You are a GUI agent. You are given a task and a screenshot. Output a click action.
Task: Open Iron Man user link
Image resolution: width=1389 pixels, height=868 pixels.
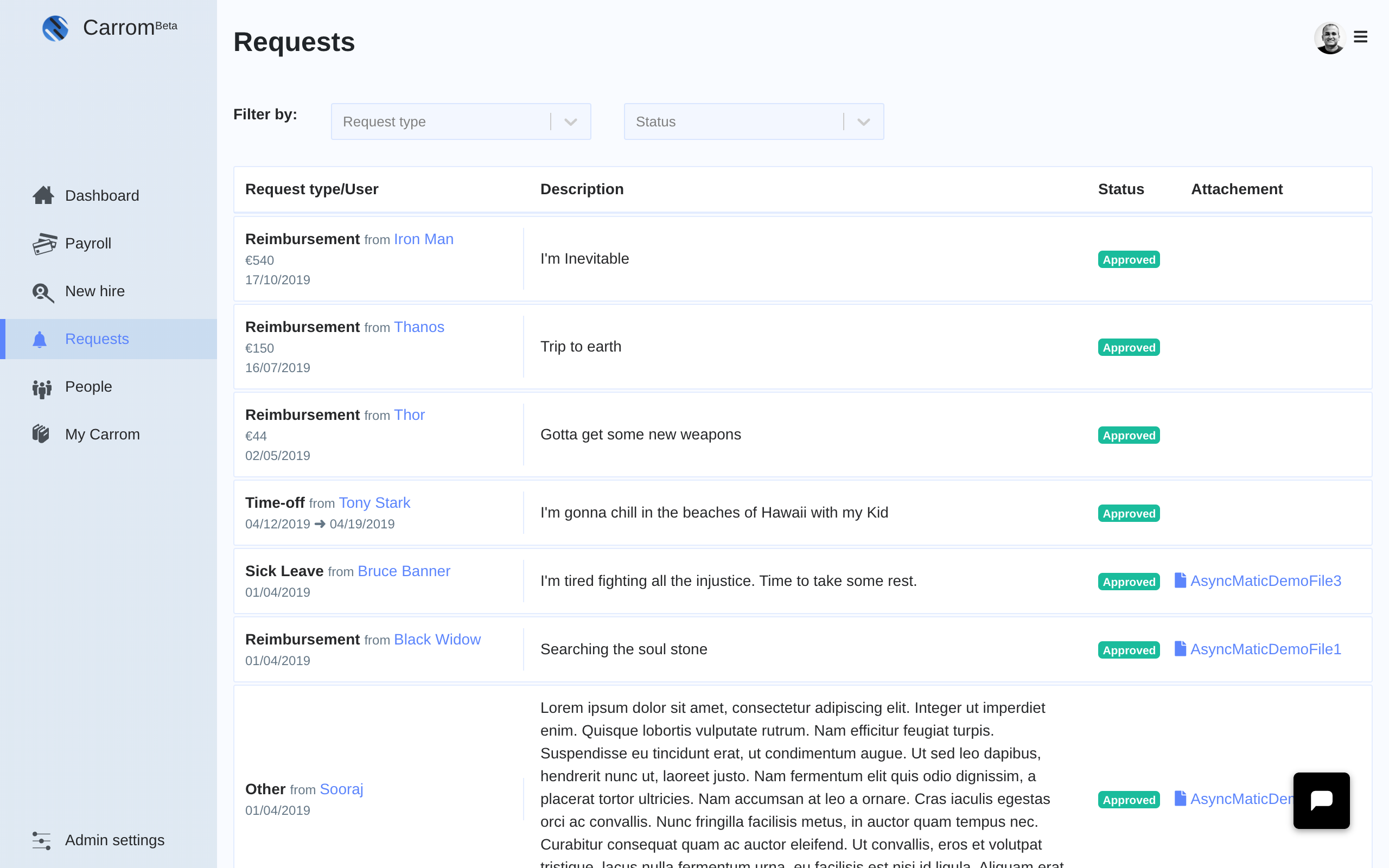(423, 239)
